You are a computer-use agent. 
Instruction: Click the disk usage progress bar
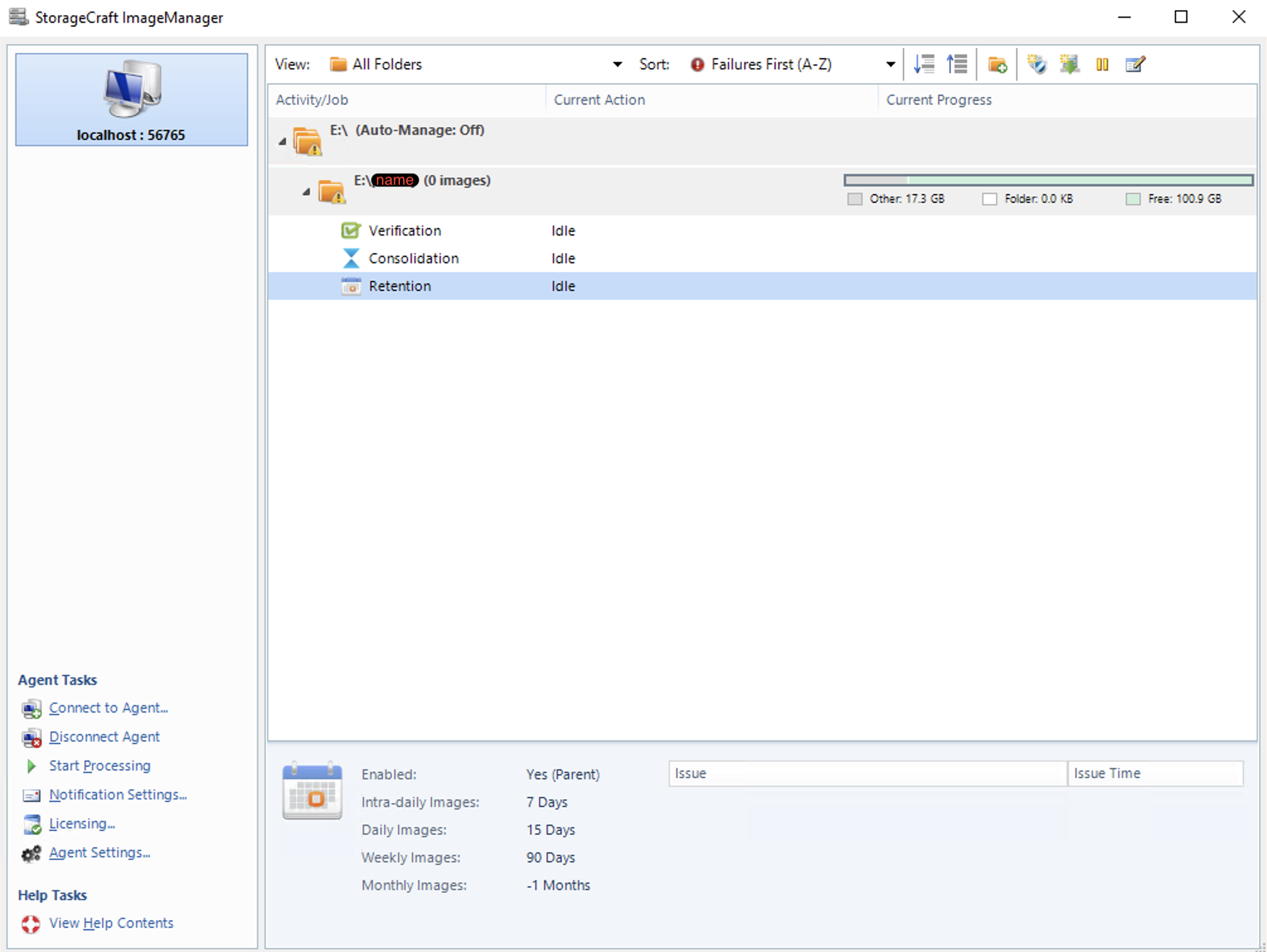pyautogui.click(x=1048, y=180)
